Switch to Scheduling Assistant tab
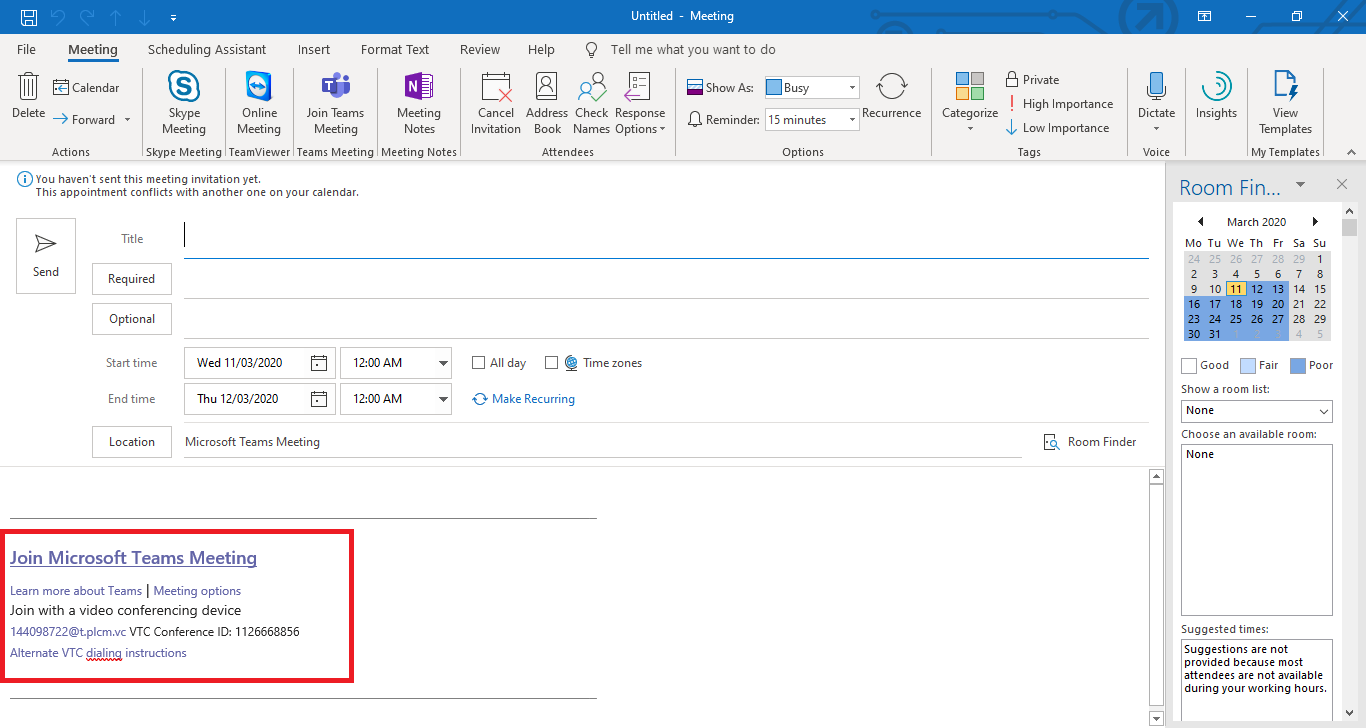This screenshot has width=1366, height=728. click(x=207, y=49)
